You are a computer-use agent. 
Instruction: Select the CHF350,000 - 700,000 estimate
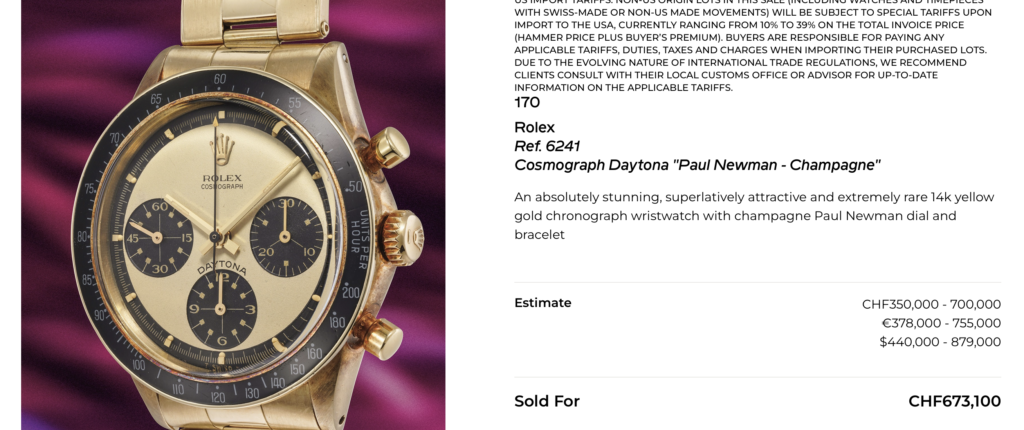point(931,304)
